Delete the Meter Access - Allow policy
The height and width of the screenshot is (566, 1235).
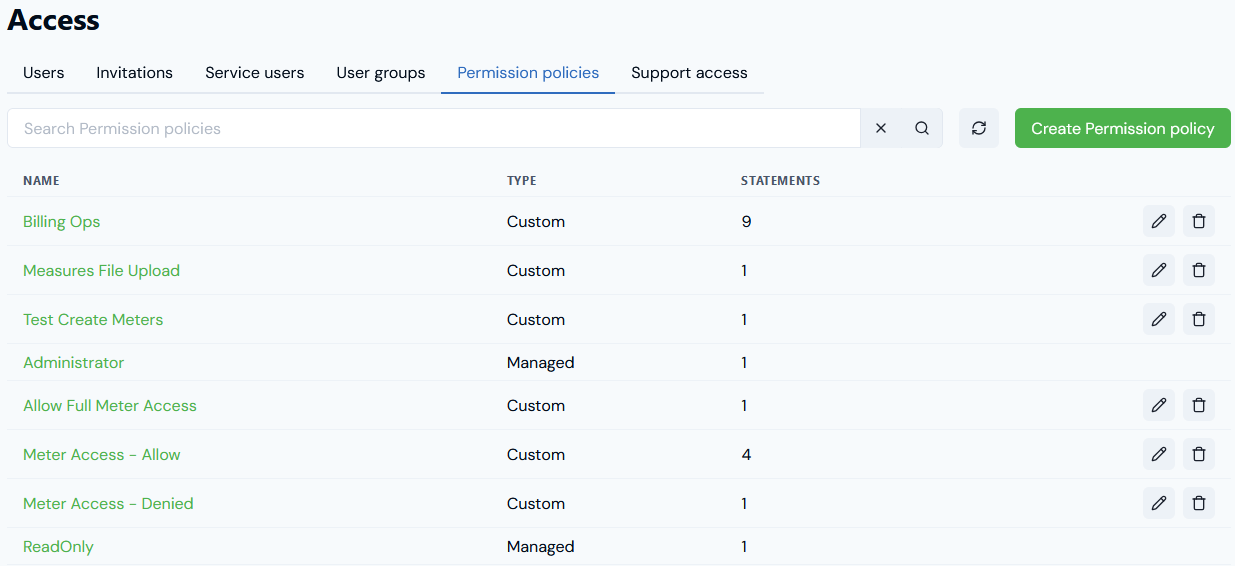click(x=1199, y=454)
